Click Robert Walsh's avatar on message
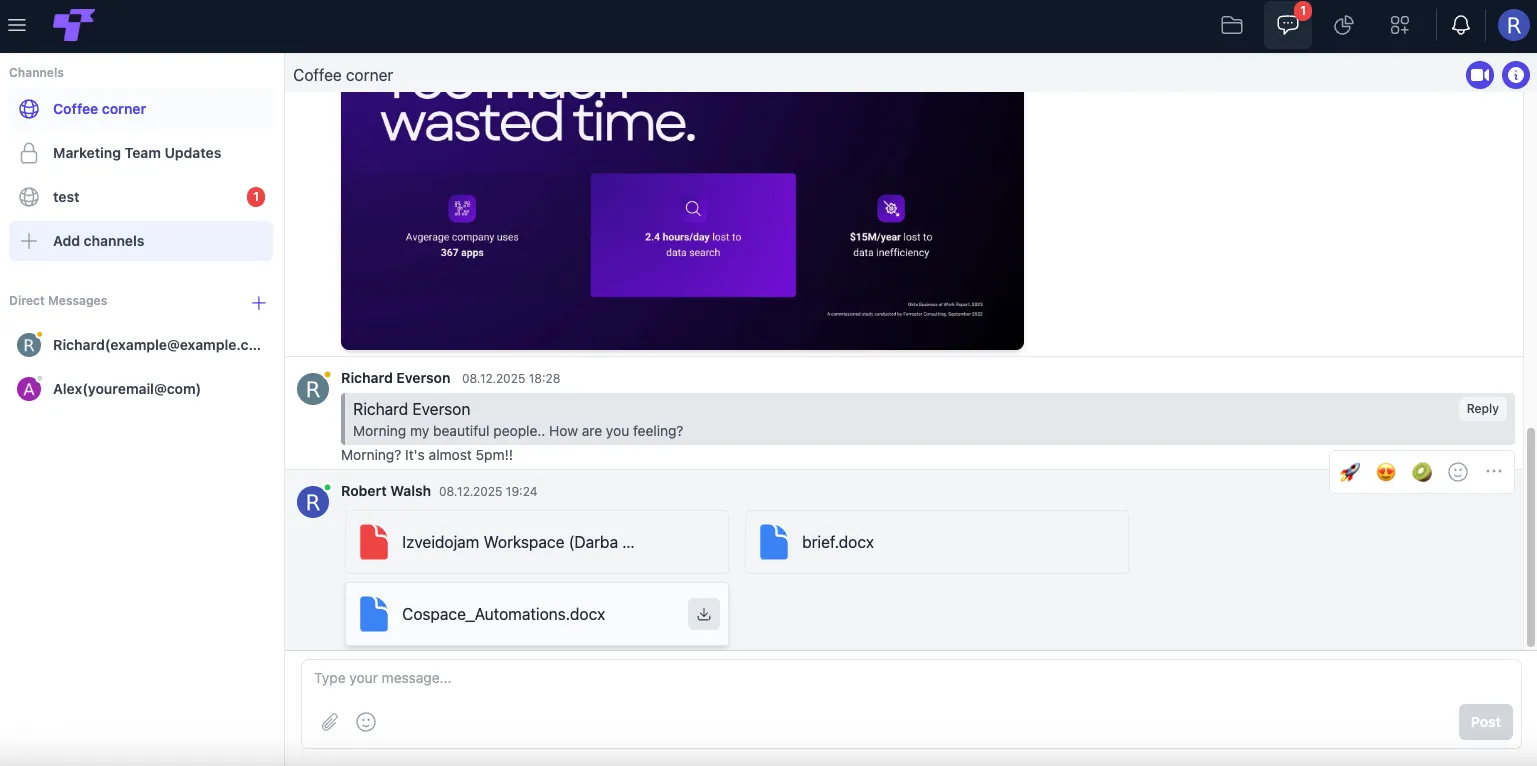The height and width of the screenshot is (766, 1537). click(x=313, y=502)
